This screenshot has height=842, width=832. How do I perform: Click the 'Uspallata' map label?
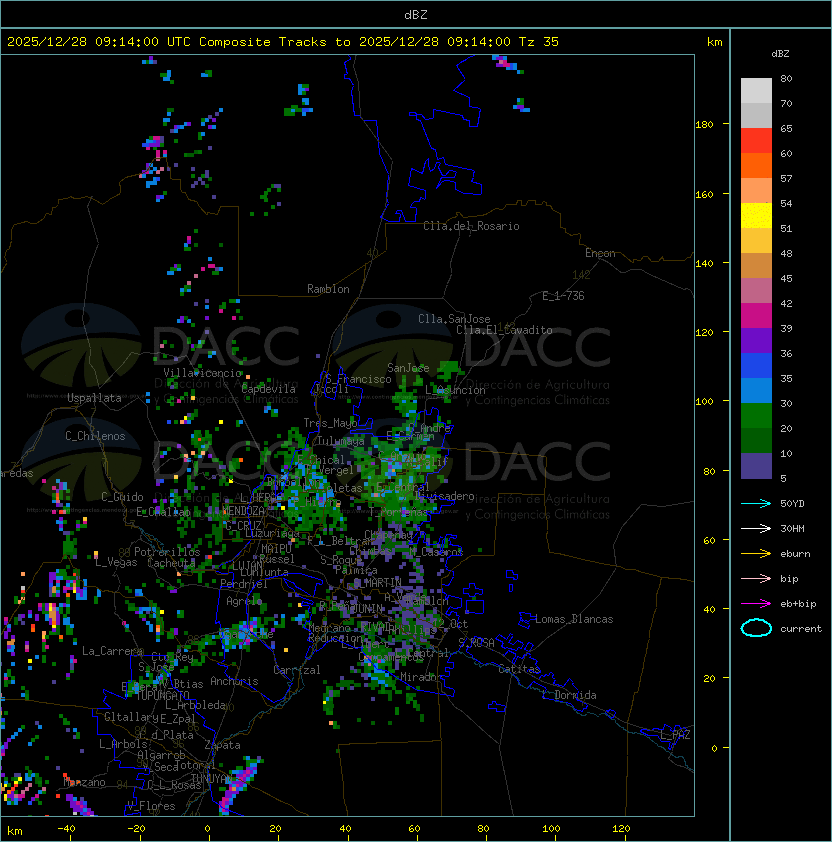(x=94, y=398)
